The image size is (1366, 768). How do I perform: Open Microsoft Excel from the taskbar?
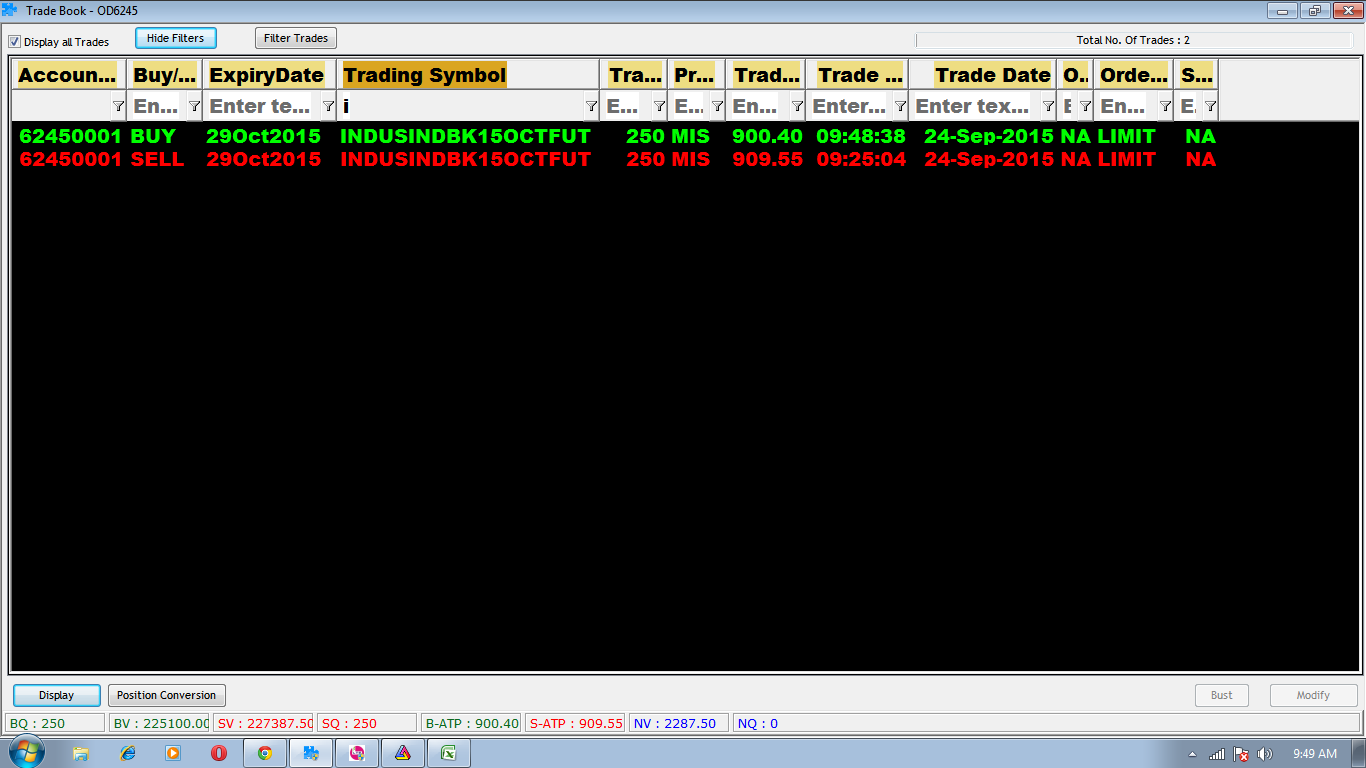pos(449,753)
